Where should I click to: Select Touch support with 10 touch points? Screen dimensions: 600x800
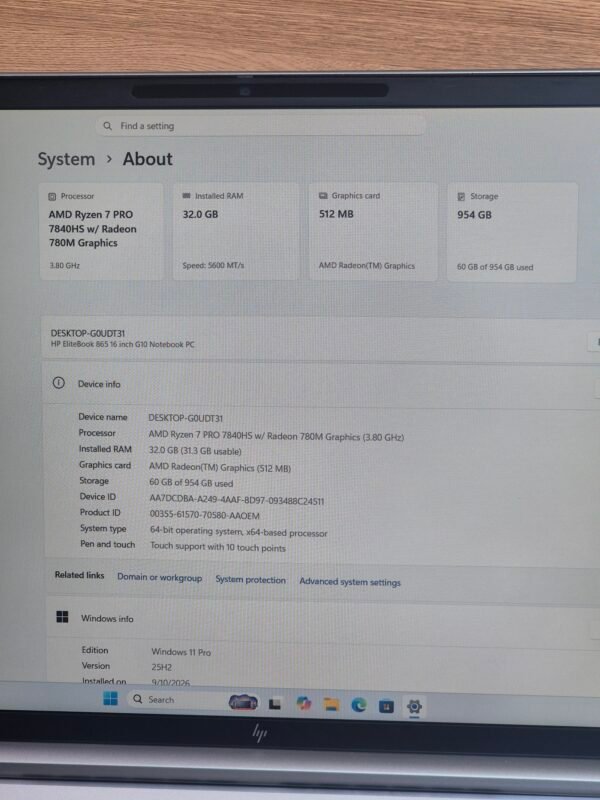(218, 547)
